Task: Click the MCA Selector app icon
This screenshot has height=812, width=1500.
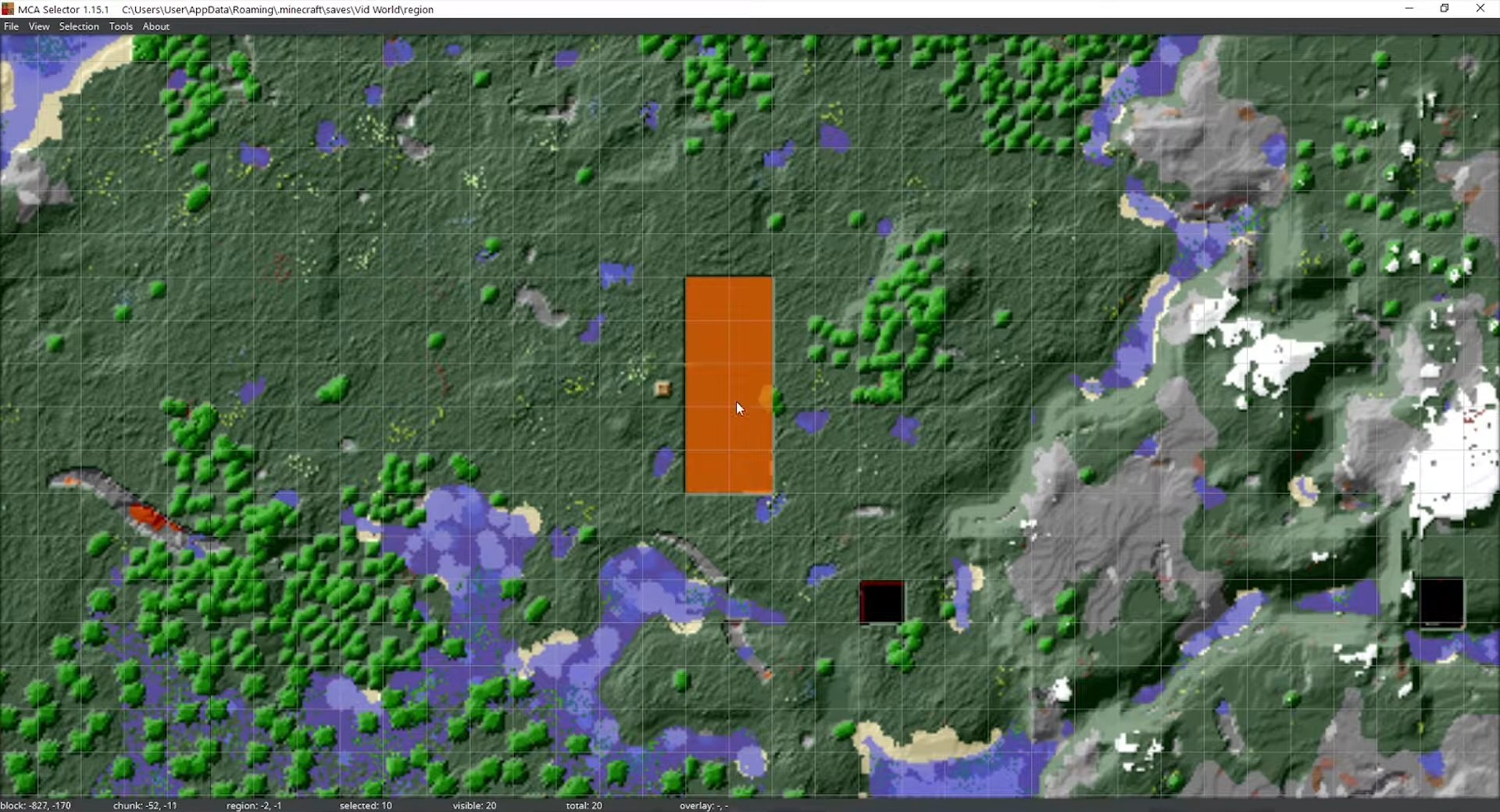Action: pos(8,9)
